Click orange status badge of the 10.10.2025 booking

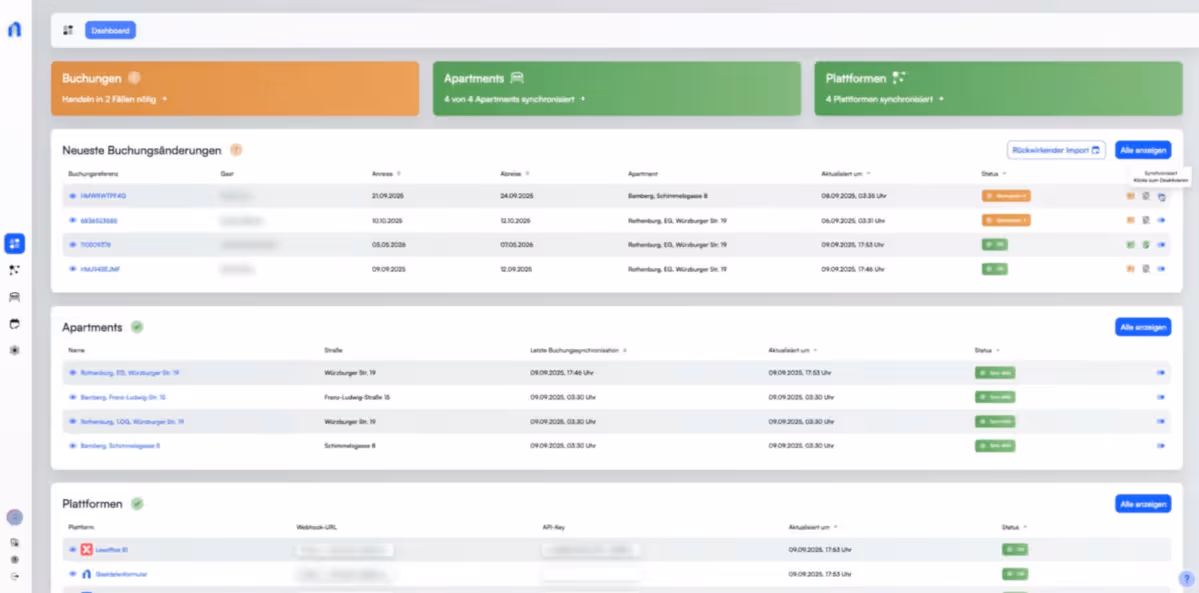tap(1006, 220)
